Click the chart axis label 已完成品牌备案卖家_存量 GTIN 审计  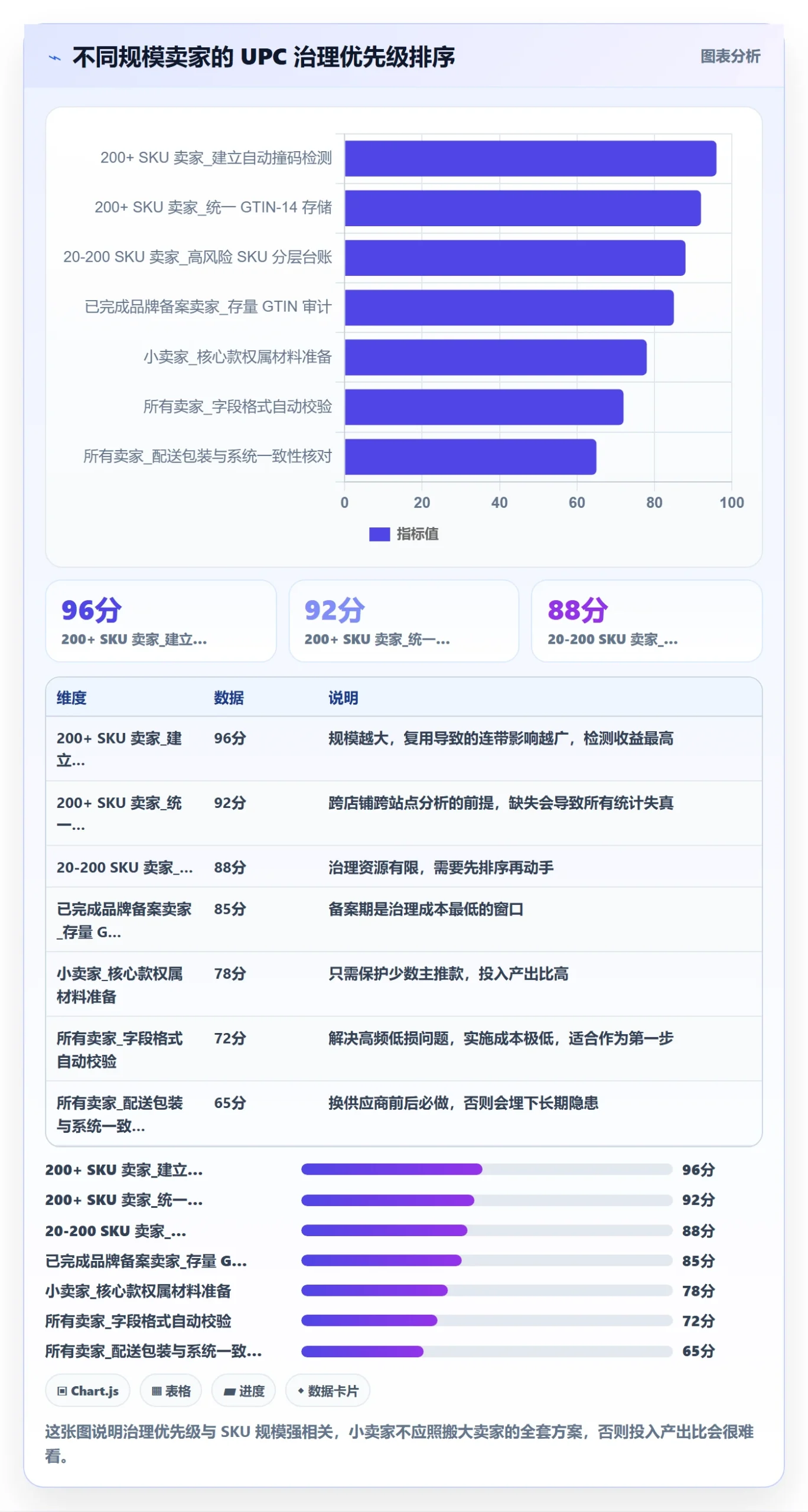208,307
